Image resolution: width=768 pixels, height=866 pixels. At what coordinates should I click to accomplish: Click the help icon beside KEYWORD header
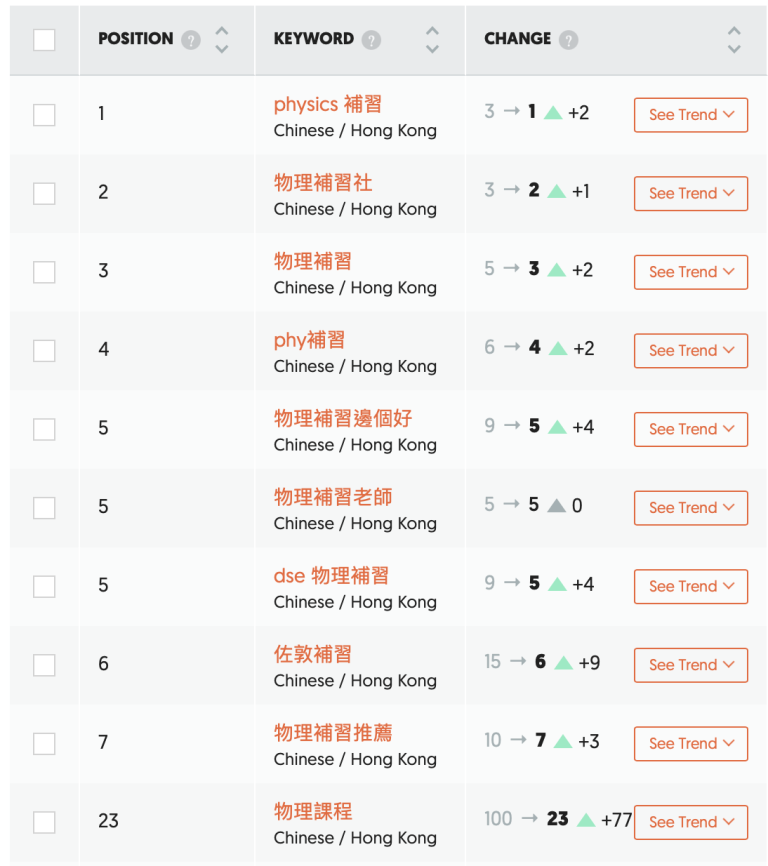[x=371, y=40]
